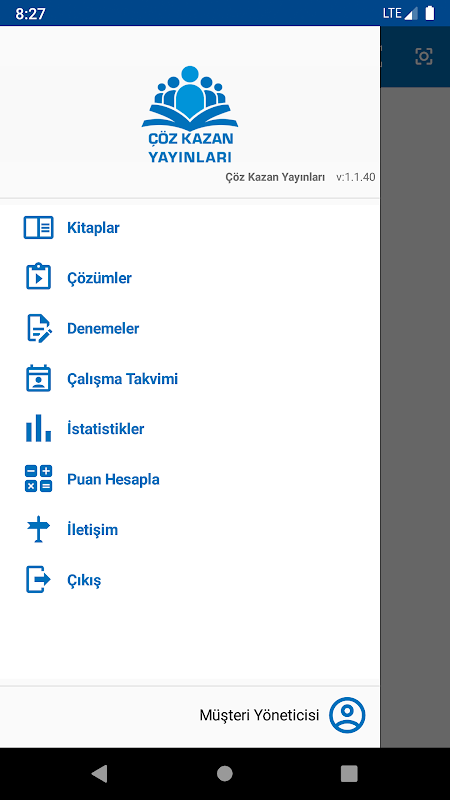This screenshot has width=450, height=800.
Task: Select the Denemeler document pencil icon
Action: (x=39, y=328)
